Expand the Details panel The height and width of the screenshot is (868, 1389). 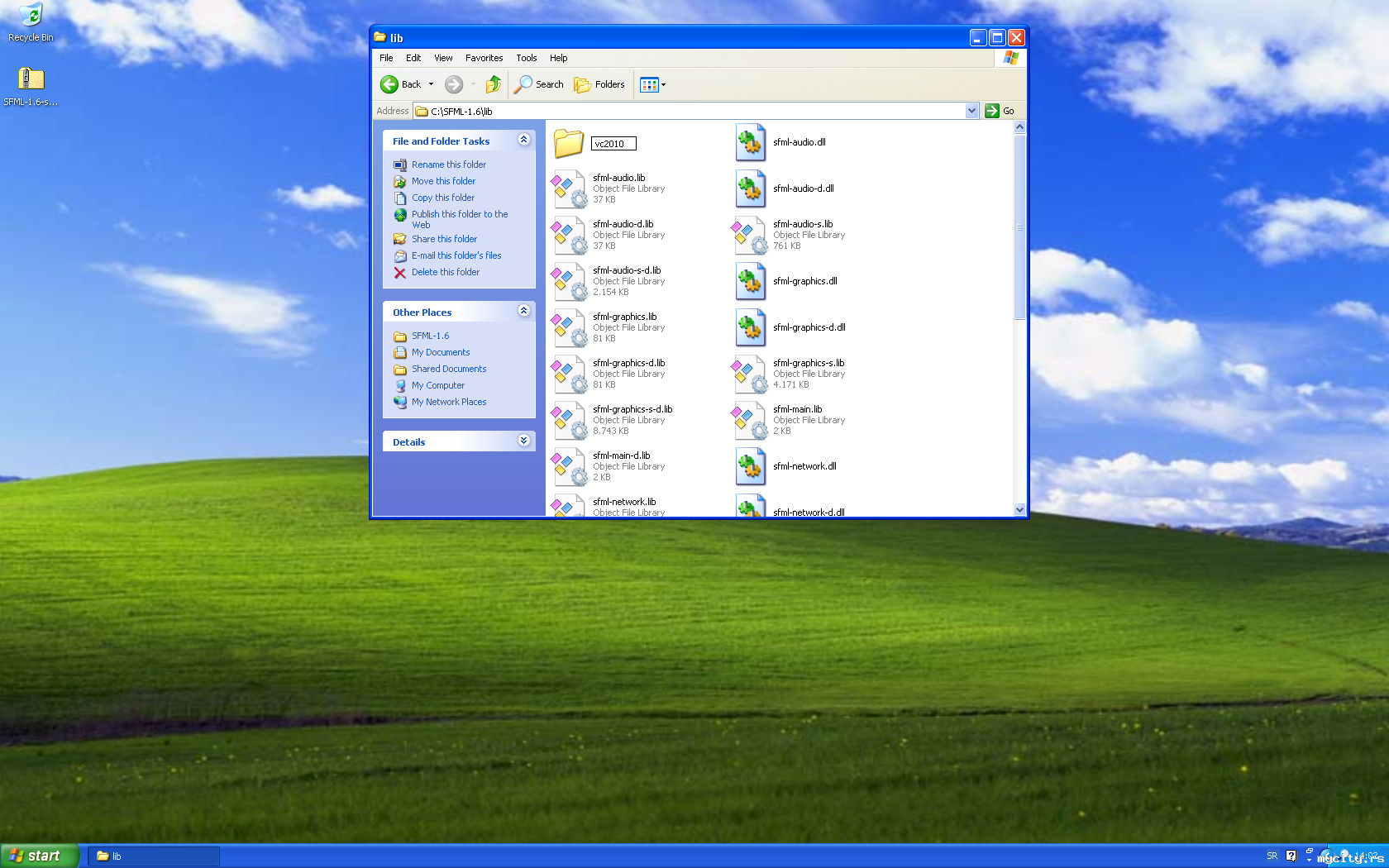pyautogui.click(x=523, y=441)
